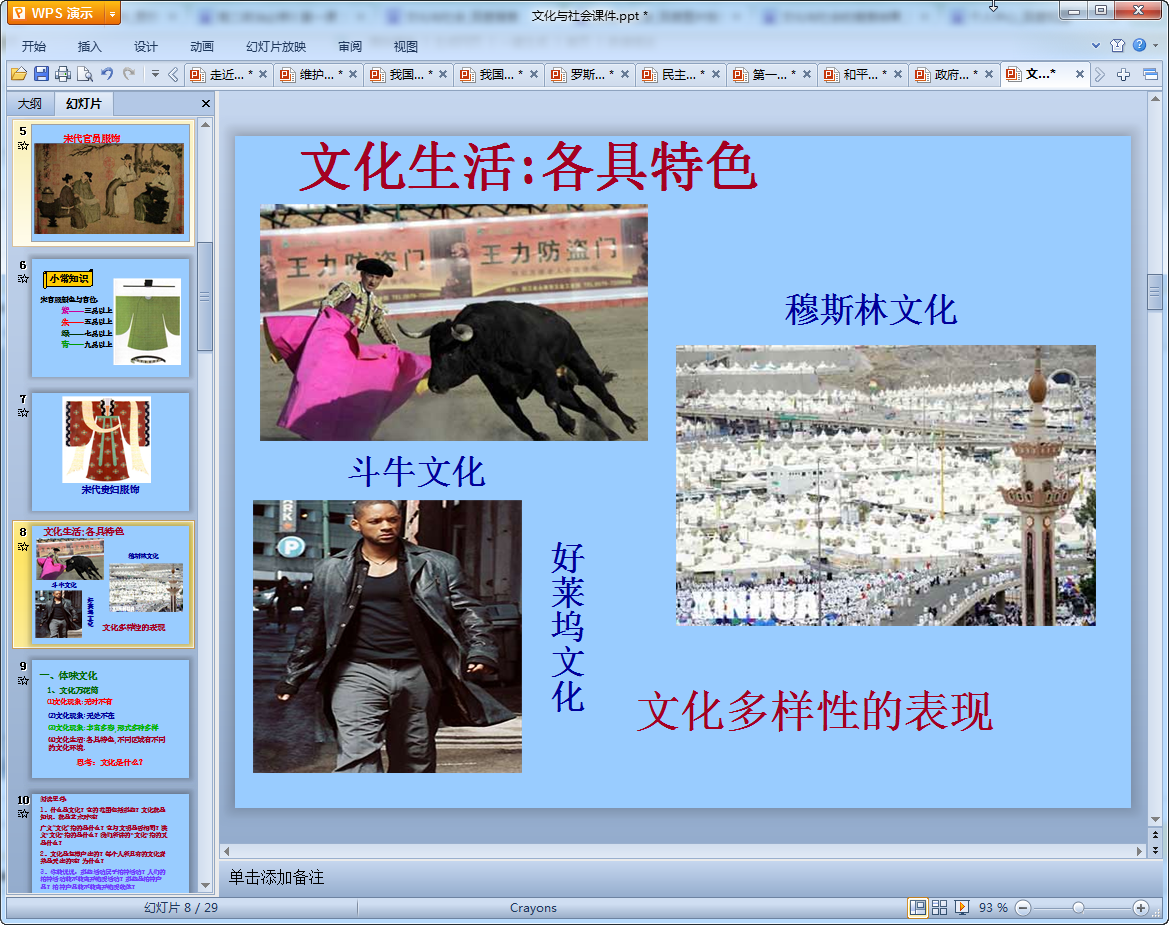This screenshot has height=925, width=1169.
Task: Close the slide thumbnail panel
Action: [x=206, y=104]
